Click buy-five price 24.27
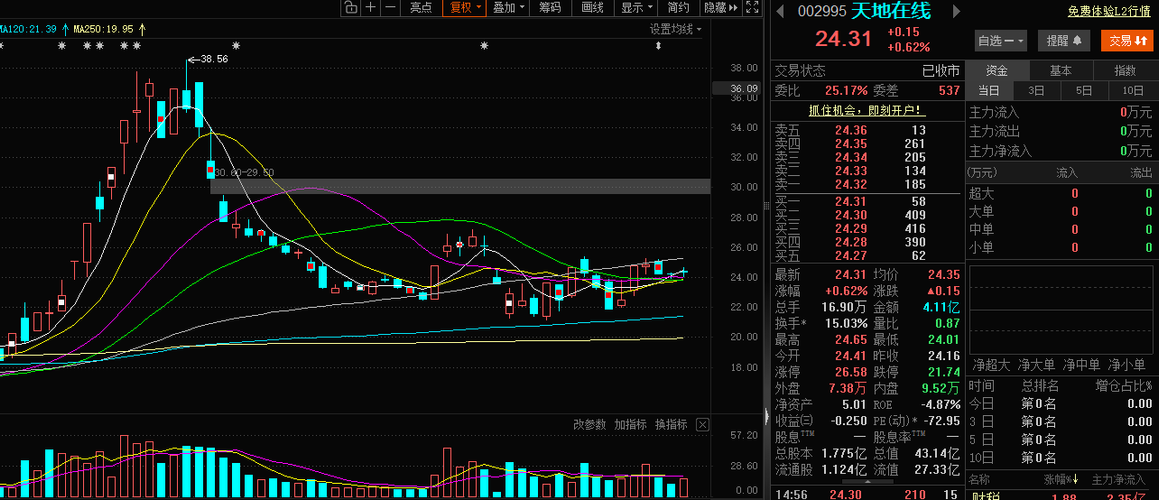The height and width of the screenshot is (500, 1159). pos(850,256)
